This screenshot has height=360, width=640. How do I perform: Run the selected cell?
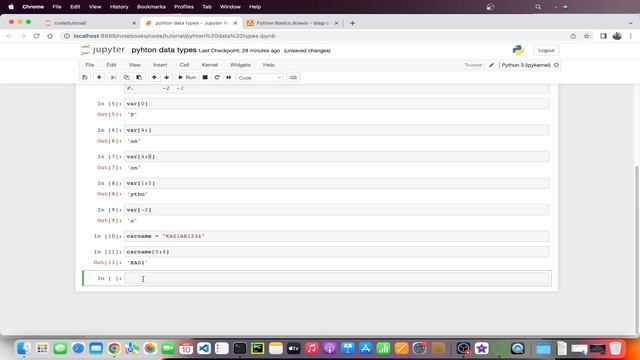(x=187, y=77)
